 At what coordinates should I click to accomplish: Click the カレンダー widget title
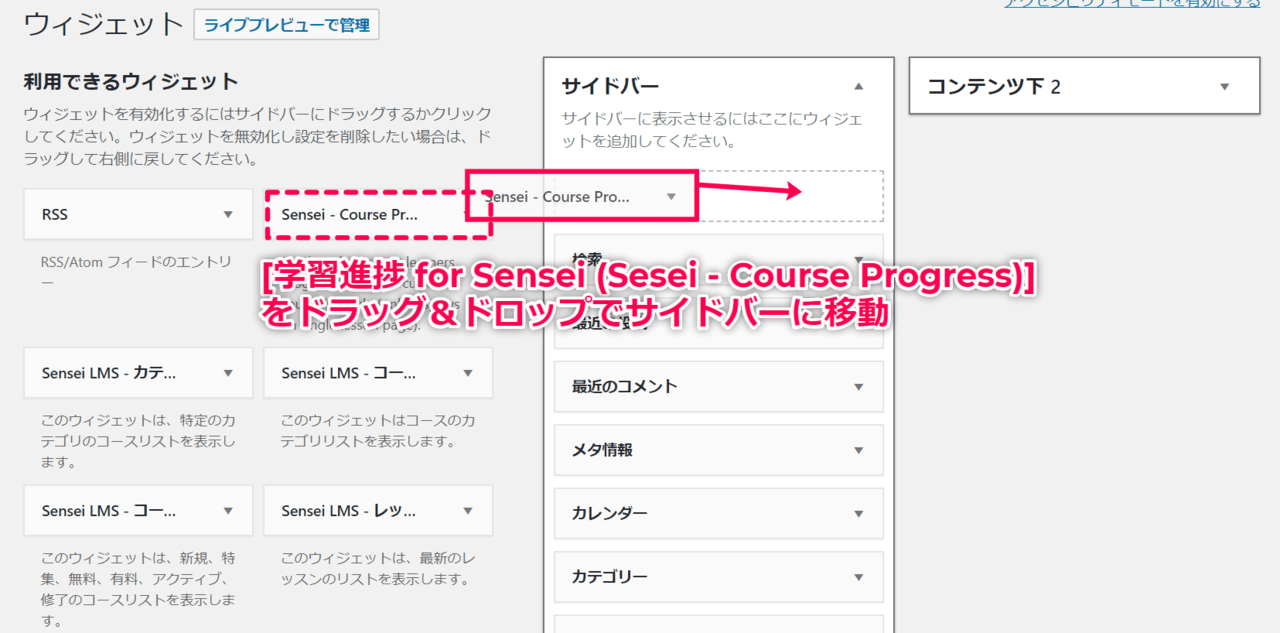point(609,514)
